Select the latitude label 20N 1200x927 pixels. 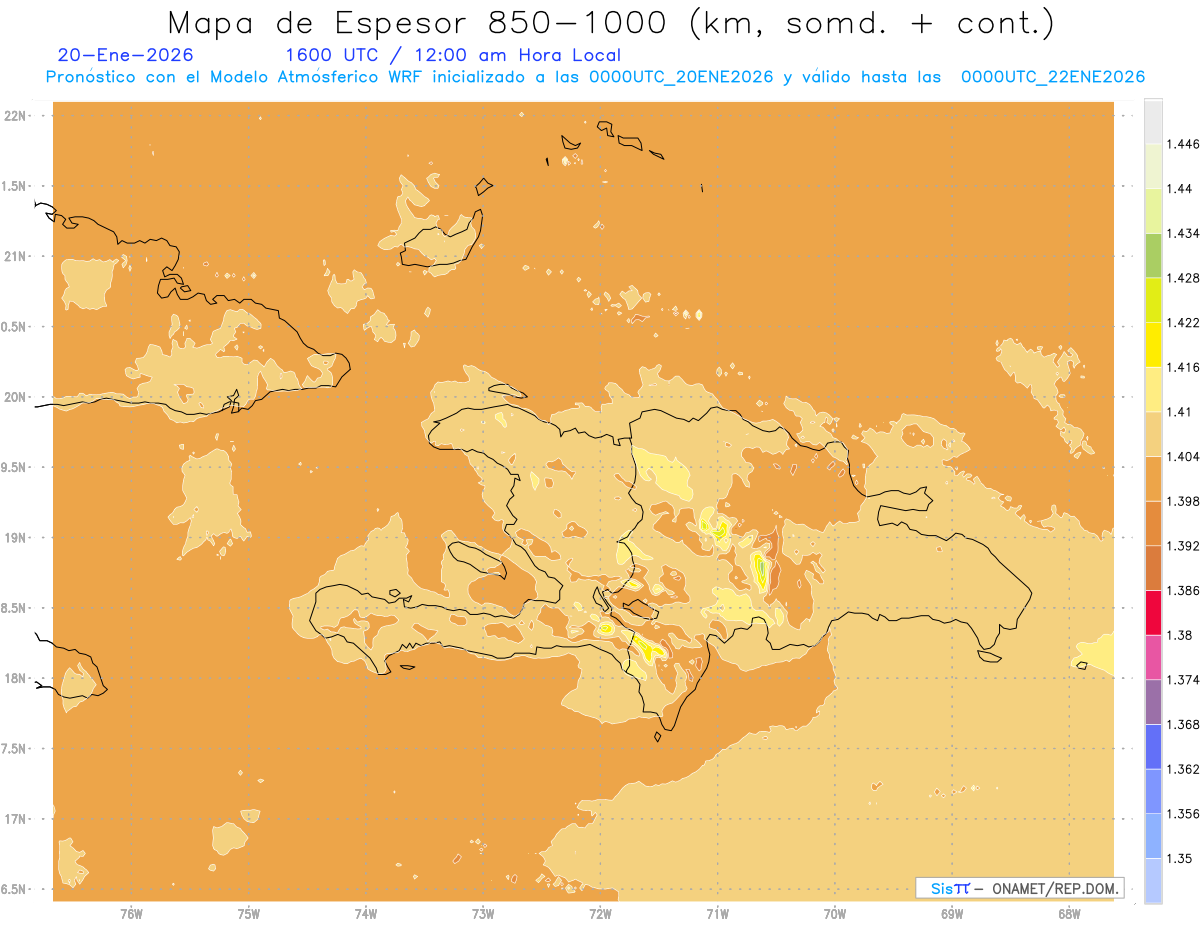(x=15, y=397)
